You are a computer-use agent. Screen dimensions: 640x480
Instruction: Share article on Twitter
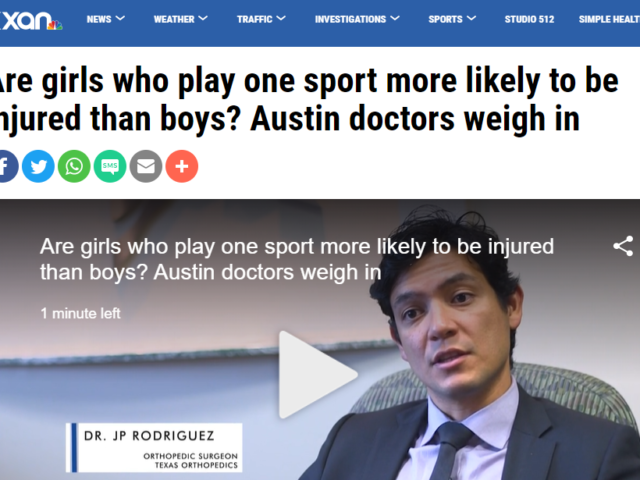coord(38,166)
